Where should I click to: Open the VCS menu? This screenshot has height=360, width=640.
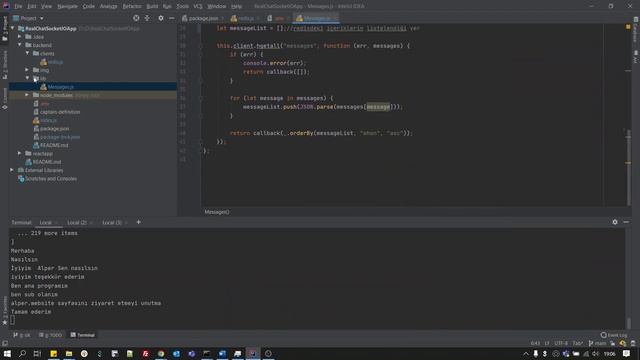198,6
